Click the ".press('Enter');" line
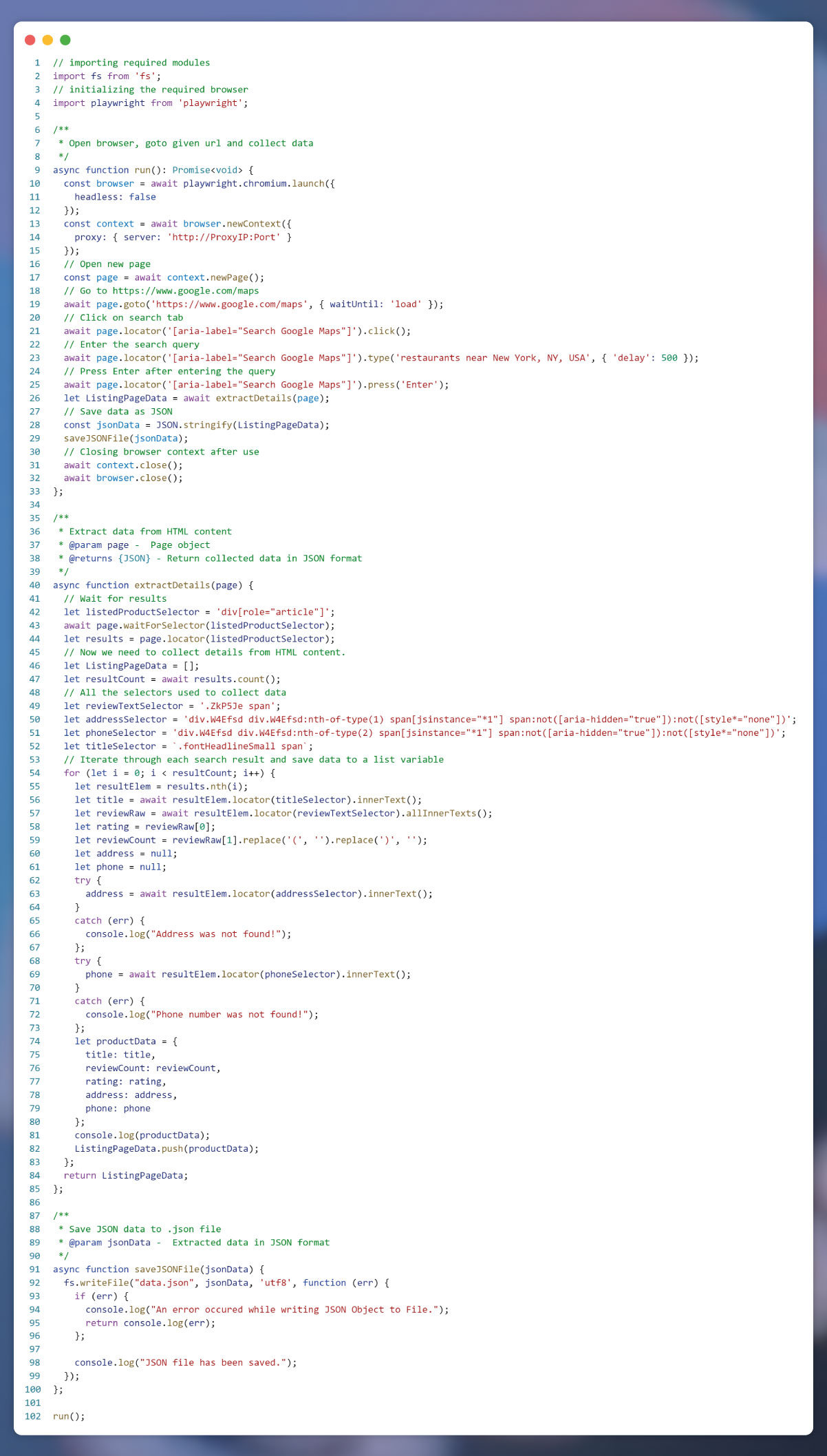This screenshot has width=827, height=1456. coord(256,385)
